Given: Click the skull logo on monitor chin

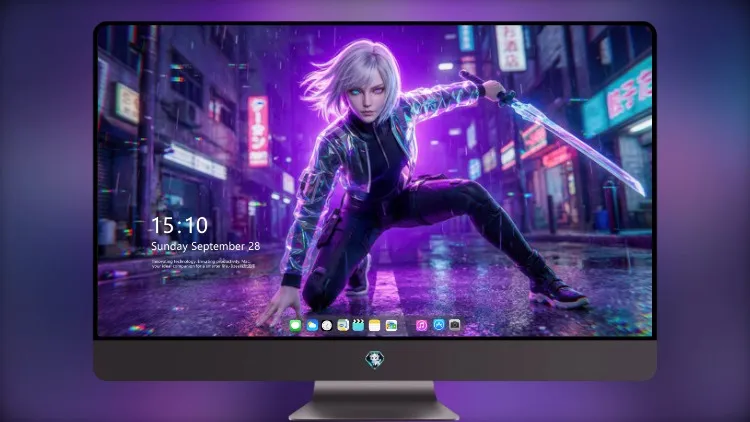Looking at the screenshot, I should [375, 359].
